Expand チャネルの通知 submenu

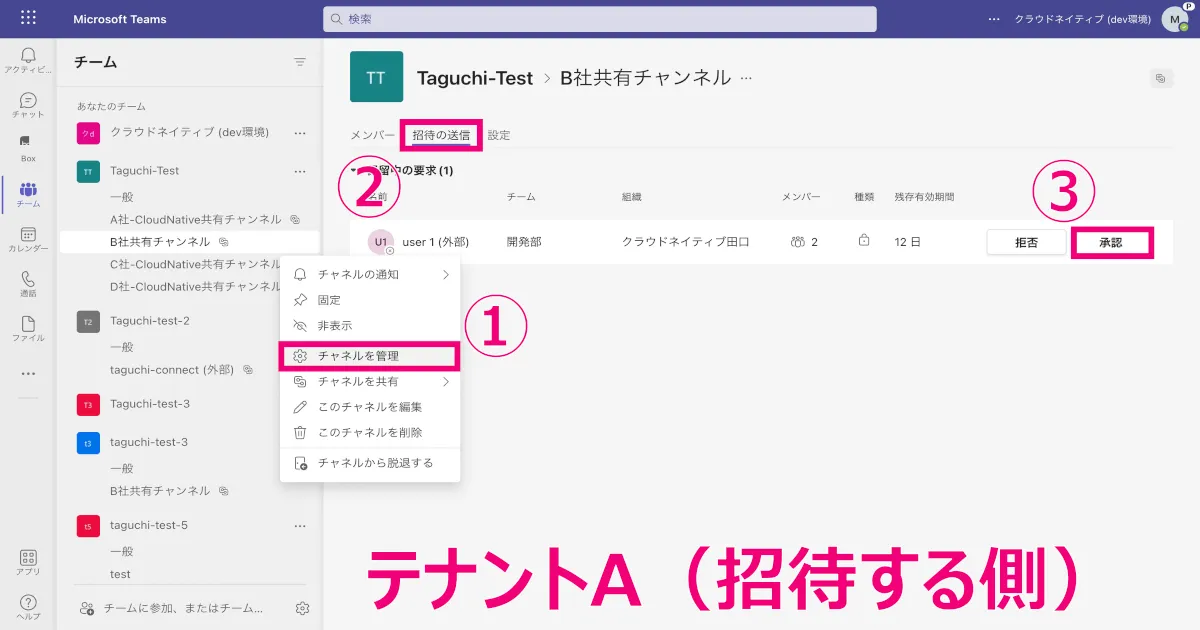click(370, 274)
